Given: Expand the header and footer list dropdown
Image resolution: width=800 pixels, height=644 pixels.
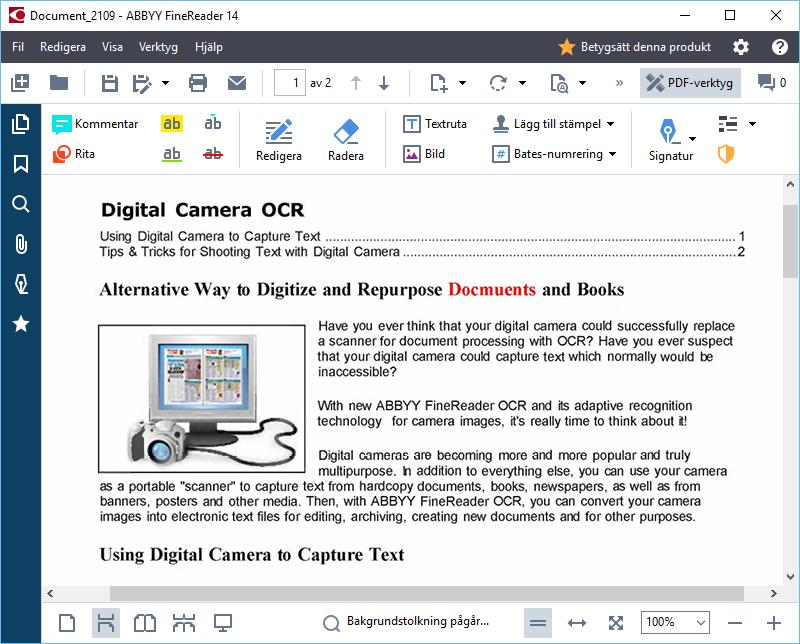Looking at the screenshot, I should point(752,124).
